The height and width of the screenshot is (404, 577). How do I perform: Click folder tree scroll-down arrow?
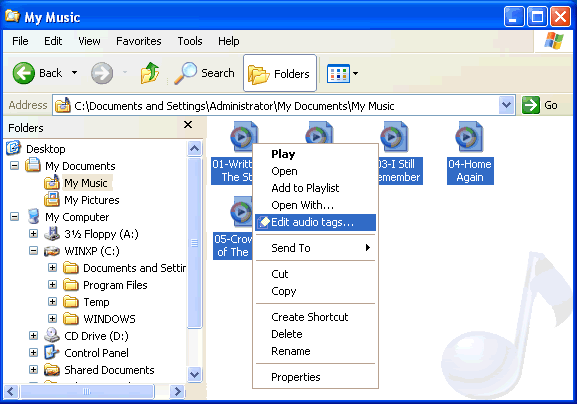click(194, 375)
